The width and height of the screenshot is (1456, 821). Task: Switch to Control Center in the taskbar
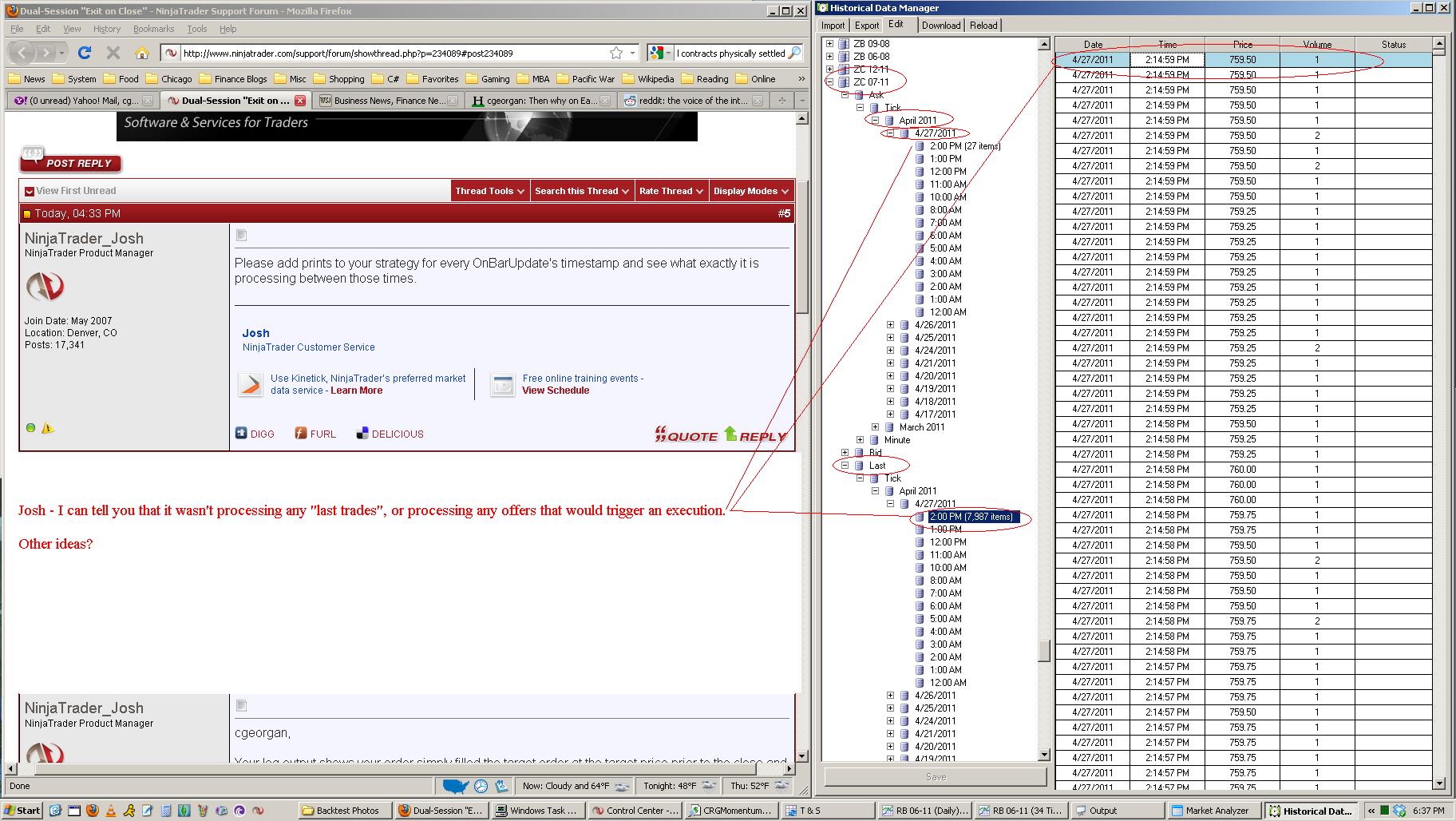(x=635, y=811)
